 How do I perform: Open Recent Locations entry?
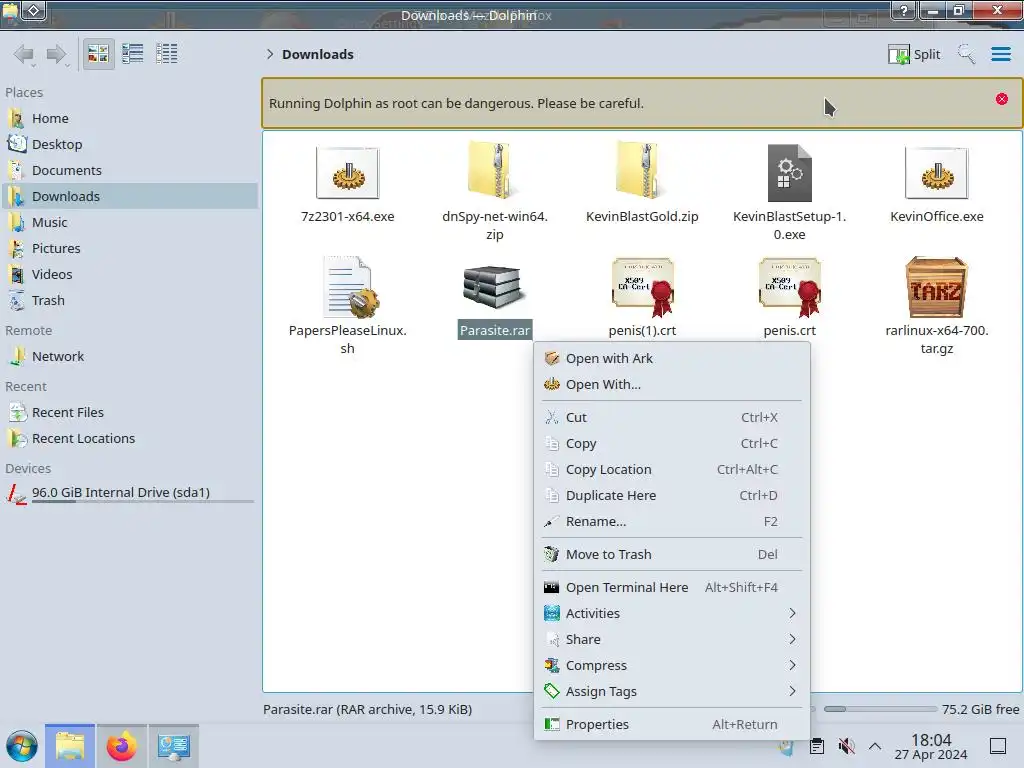(x=129, y=439)
